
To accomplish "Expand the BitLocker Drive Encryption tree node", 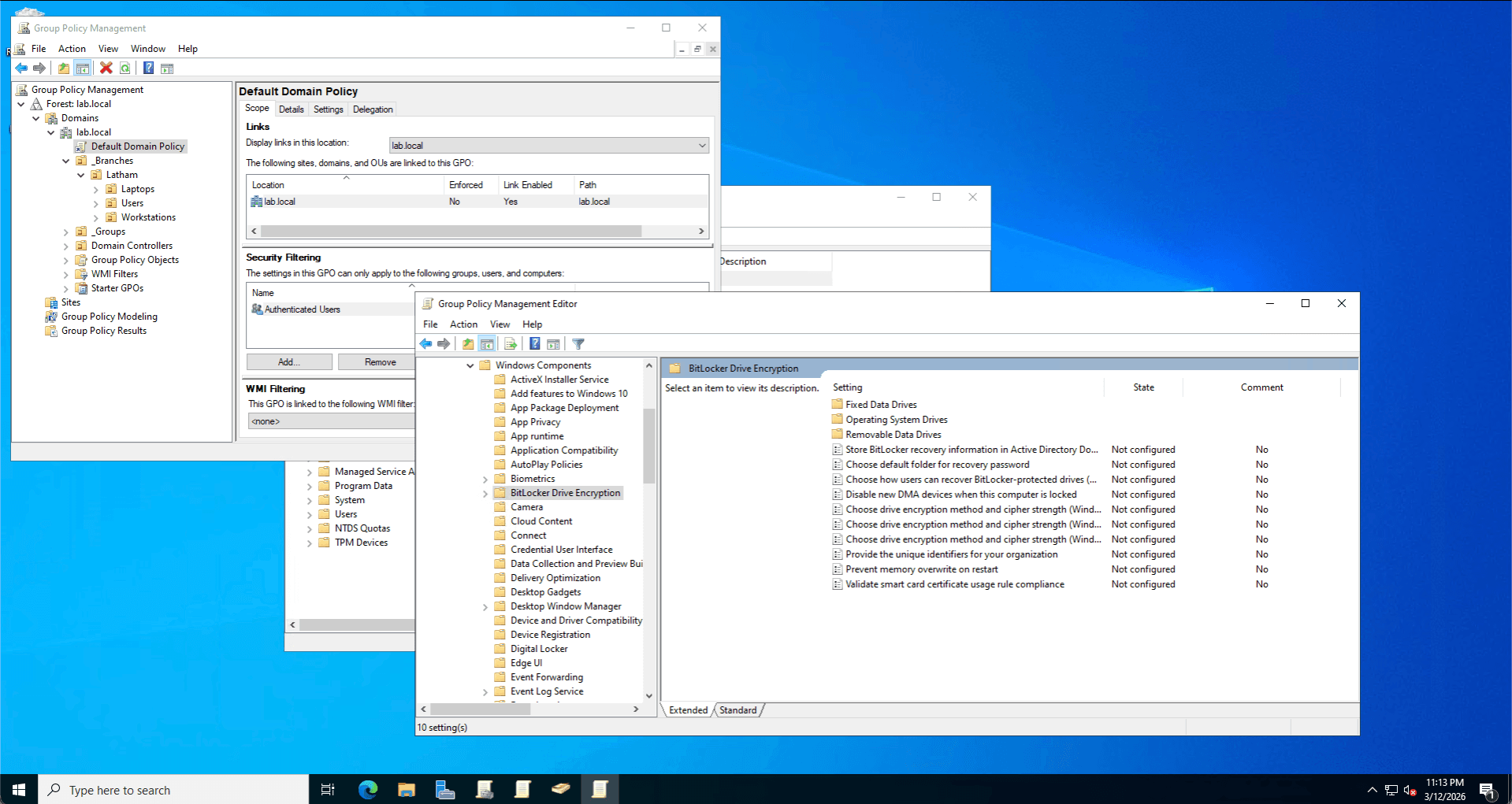I will tap(485, 493).
